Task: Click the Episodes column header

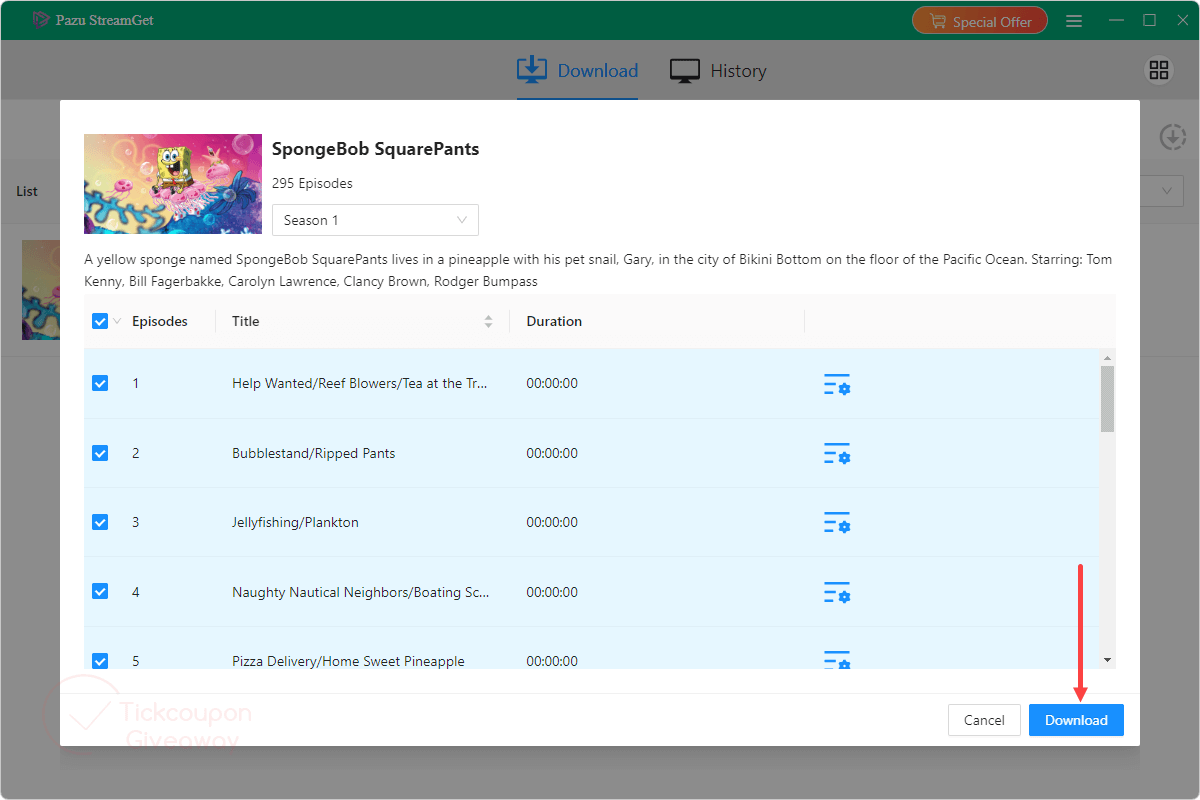Action: point(160,321)
